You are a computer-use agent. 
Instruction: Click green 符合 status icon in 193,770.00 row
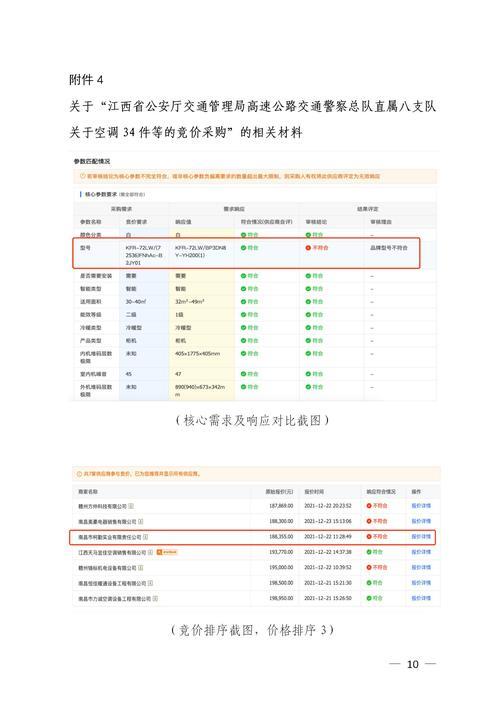pyautogui.click(x=369, y=552)
